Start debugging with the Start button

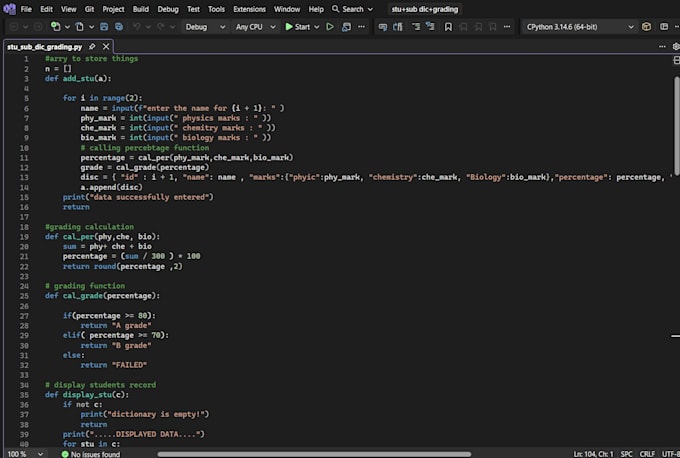point(298,27)
